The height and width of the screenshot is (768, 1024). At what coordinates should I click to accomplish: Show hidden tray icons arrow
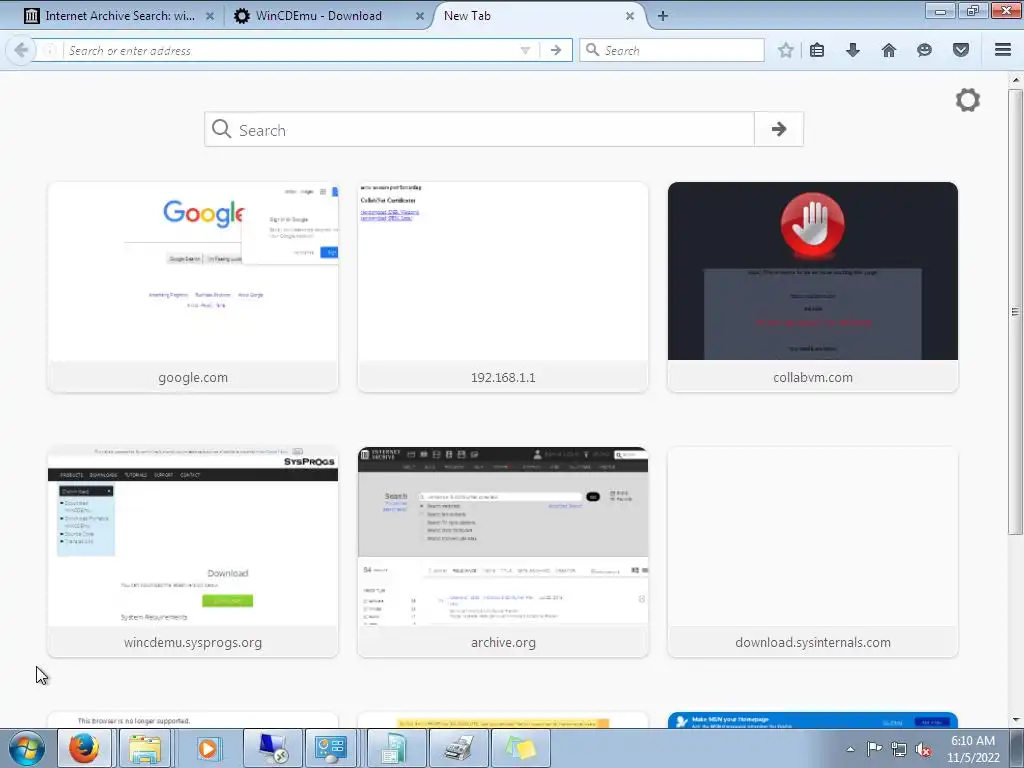coord(850,749)
